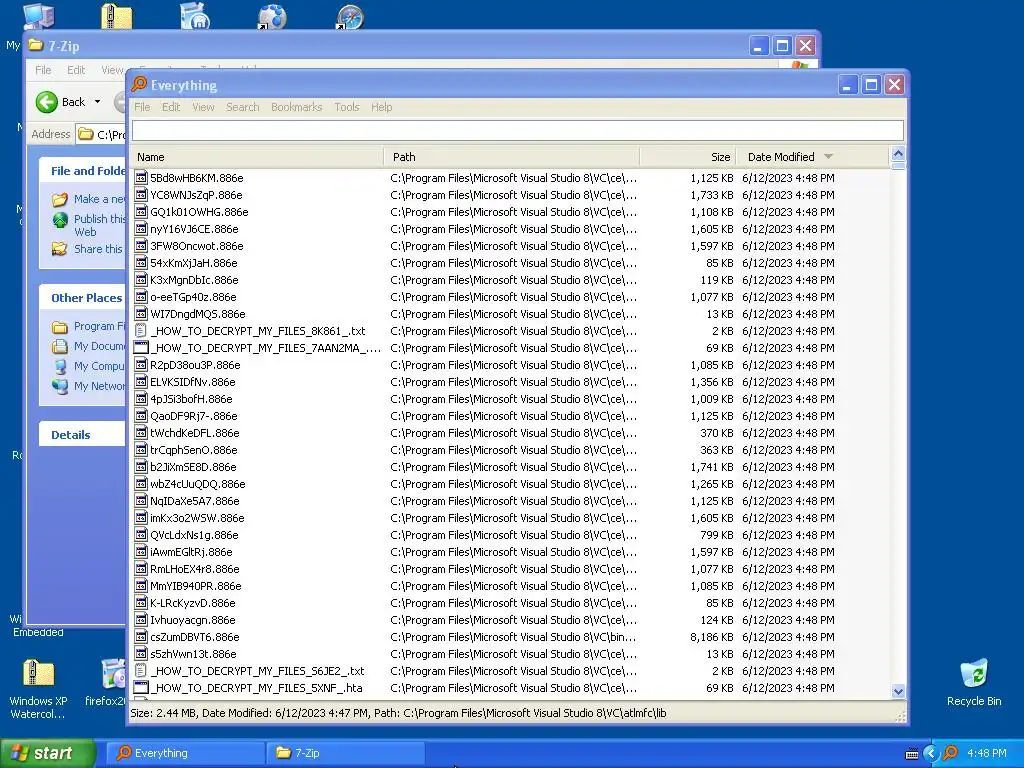This screenshot has width=1024, height=768.
Task: Select file name wbZ4cUuQDQ.886e
Action: (x=198, y=484)
